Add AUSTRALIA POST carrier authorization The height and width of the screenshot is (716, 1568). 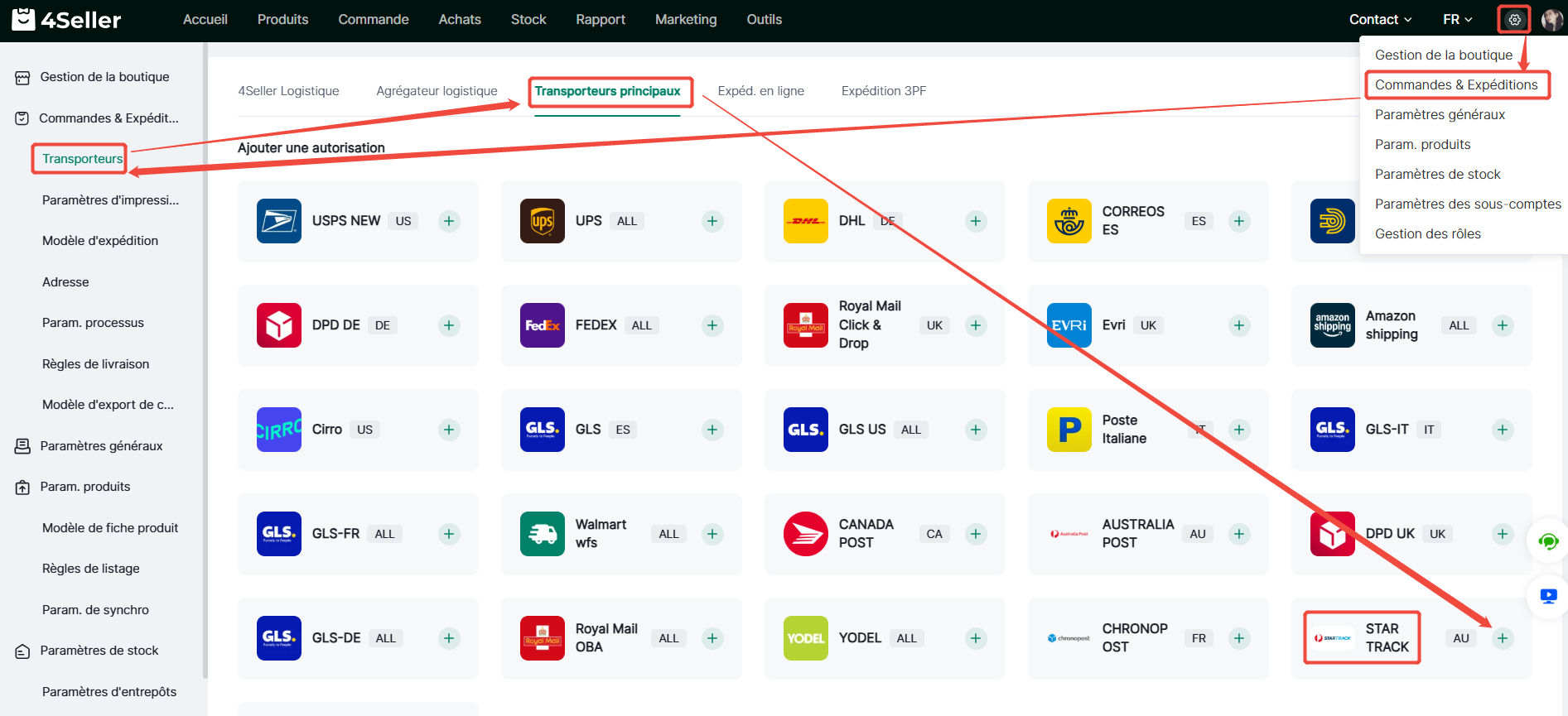coord(1239,534)
